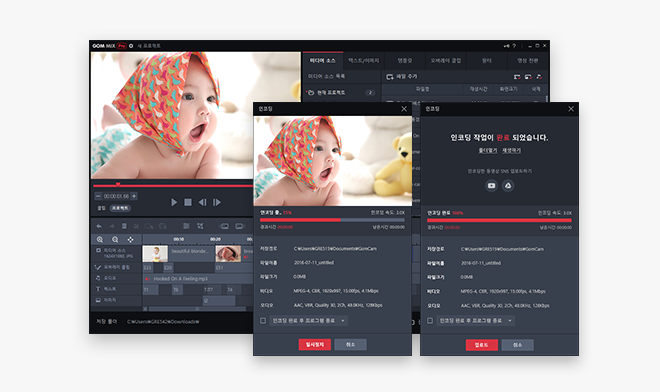Switch to the 템플릿 tab

pyautogui.click(x=405, y=61)
